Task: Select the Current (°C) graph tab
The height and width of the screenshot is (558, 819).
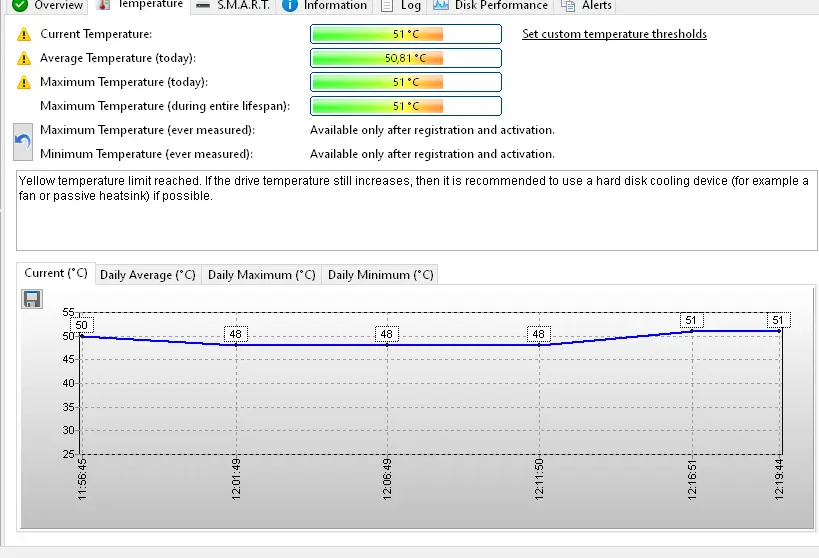Action: (x=56, y=273)
